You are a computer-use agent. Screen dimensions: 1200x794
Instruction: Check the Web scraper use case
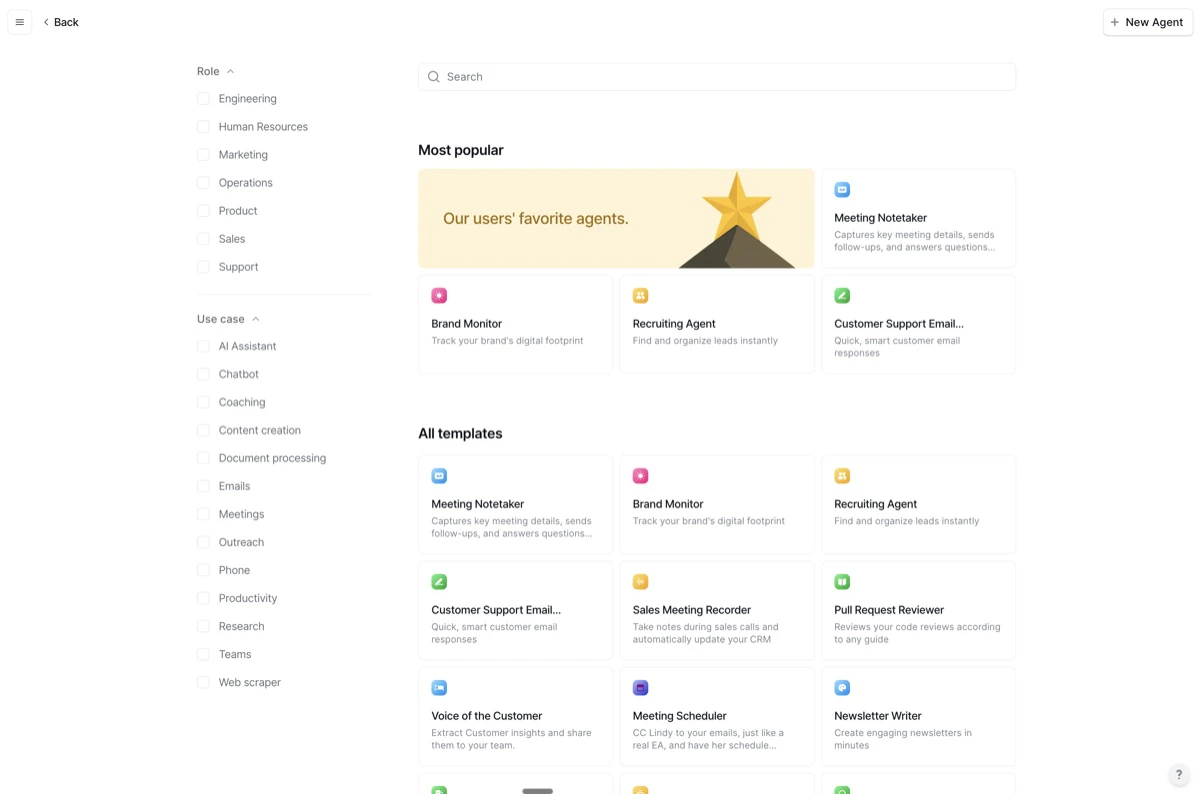[x=204, y=682]
